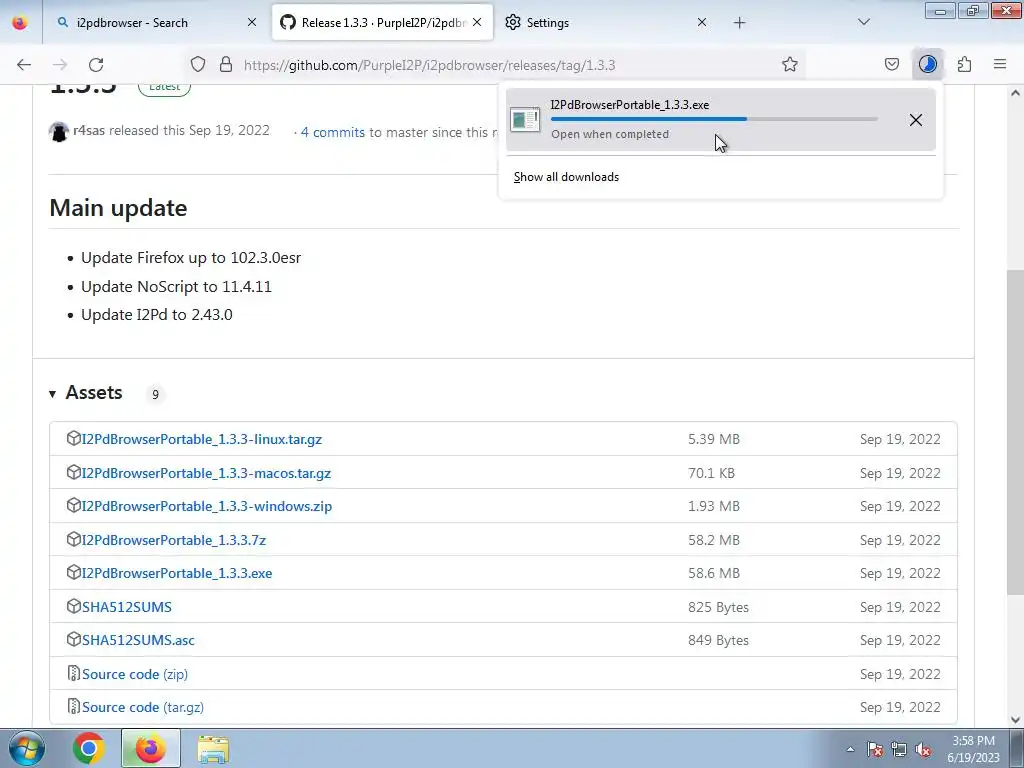The image size is (1024, 768).
Task: Click the page vertical scrollbar thumb
Action: (1015, 432)
